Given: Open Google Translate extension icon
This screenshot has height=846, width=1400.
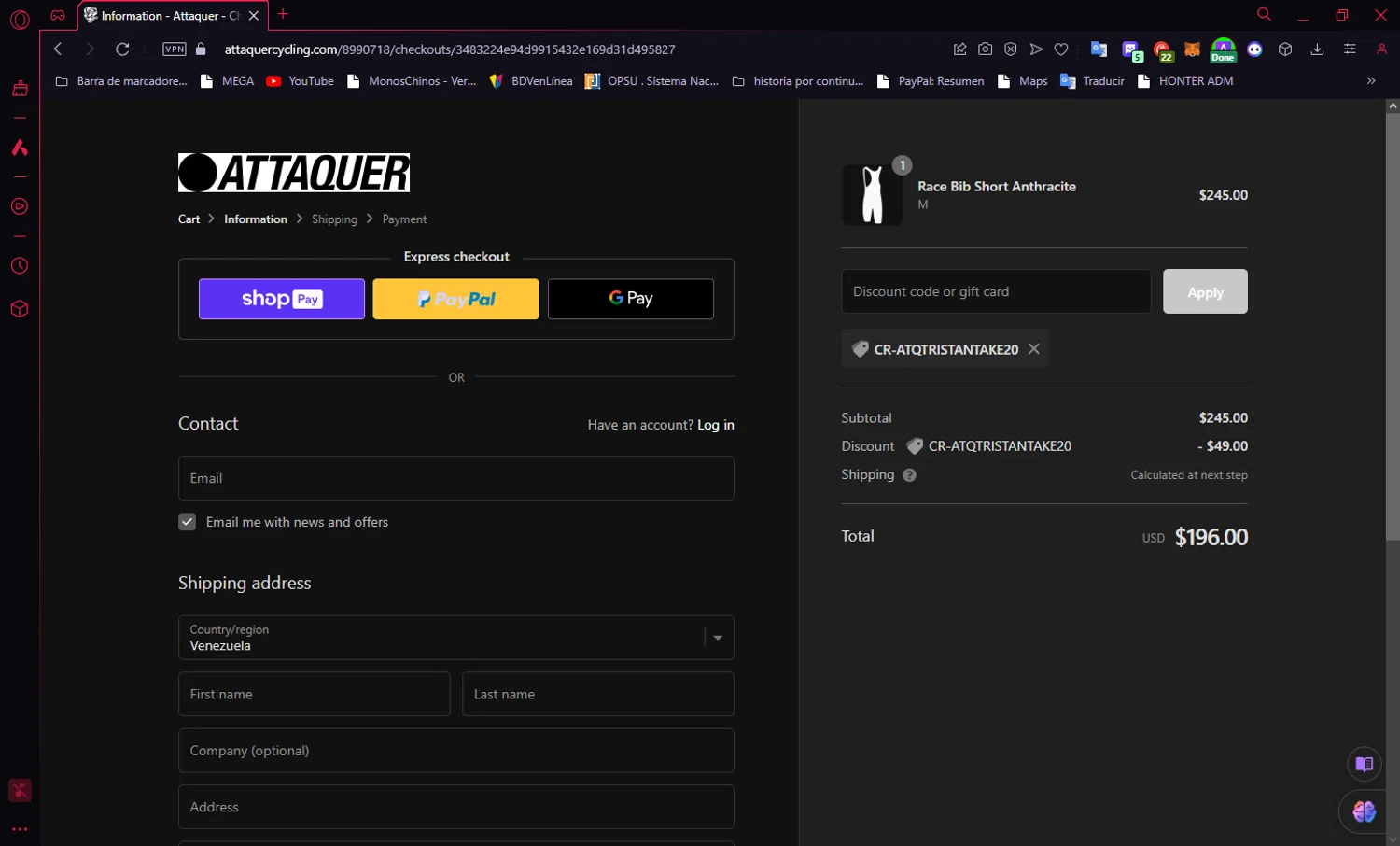Looking at the screenshot, I should [x=1099, y=49].
